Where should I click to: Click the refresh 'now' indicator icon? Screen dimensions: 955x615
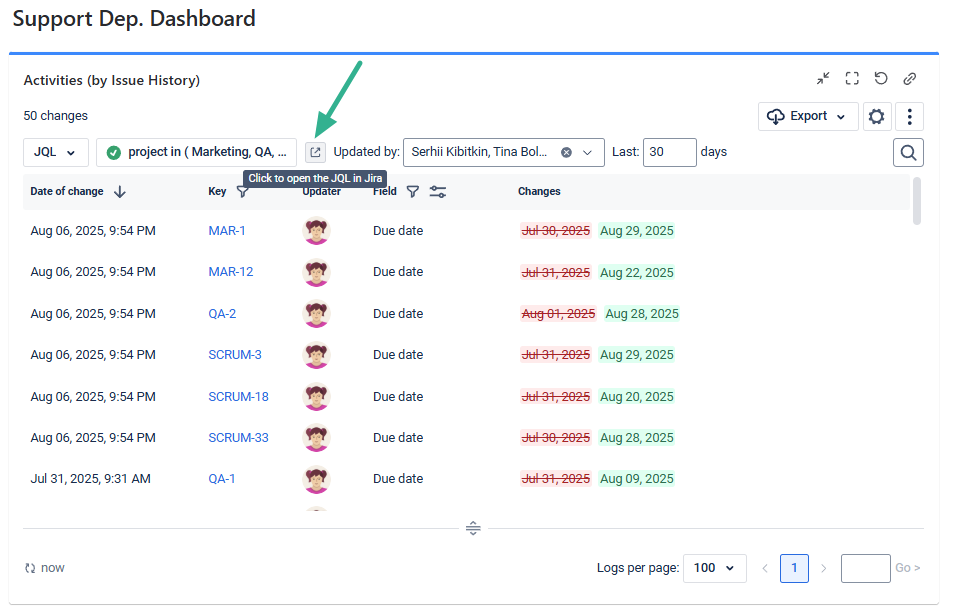click(30, 568)
